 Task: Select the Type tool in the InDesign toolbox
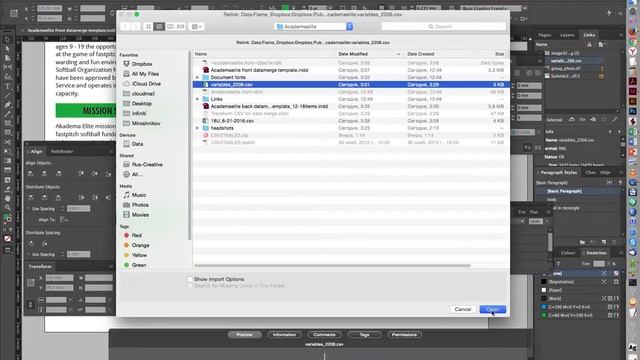(x=7, y=87)
